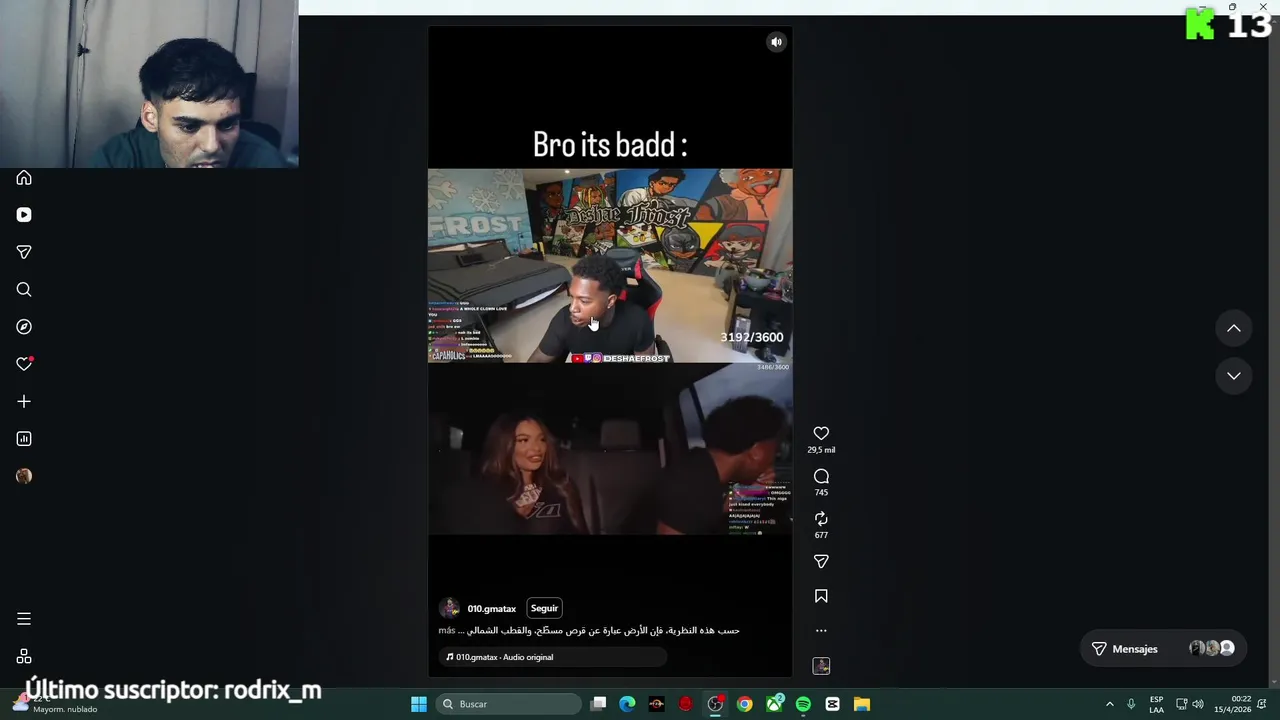Expand the caption with 'más'
The width and height of the screenshot is (1280, 720).
[446, 630]
